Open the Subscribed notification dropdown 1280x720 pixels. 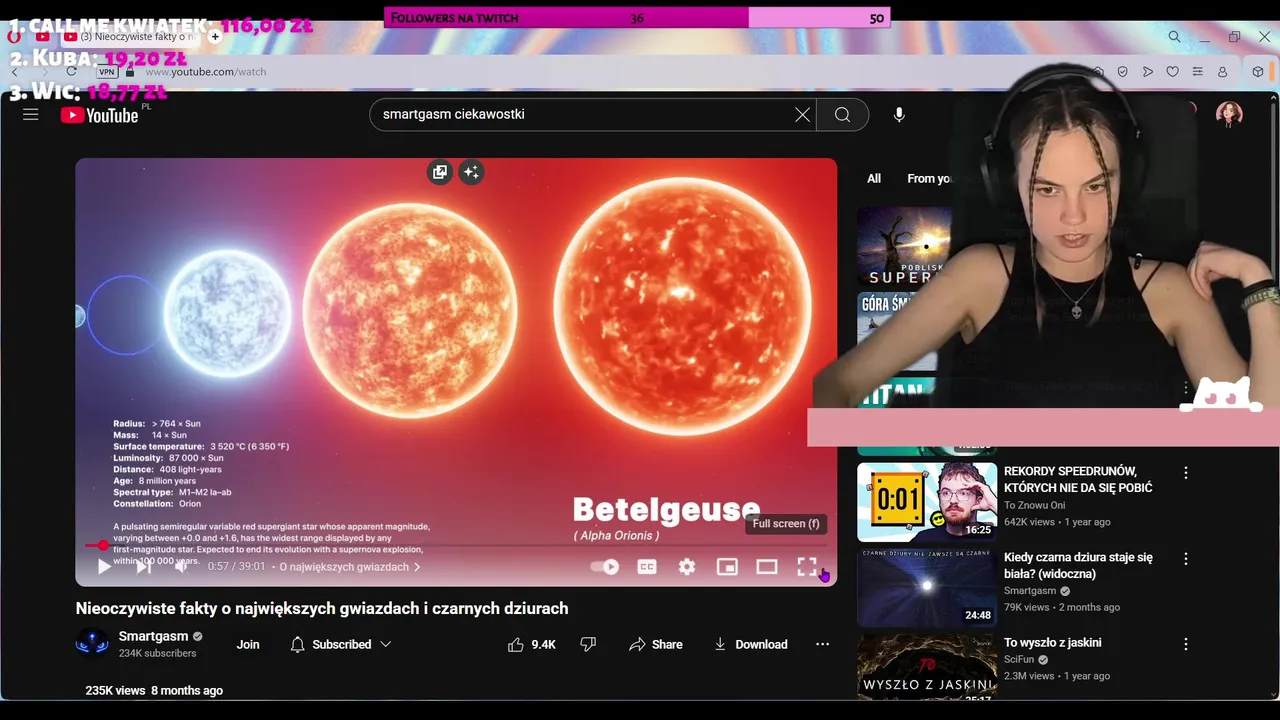pos(340,645)
